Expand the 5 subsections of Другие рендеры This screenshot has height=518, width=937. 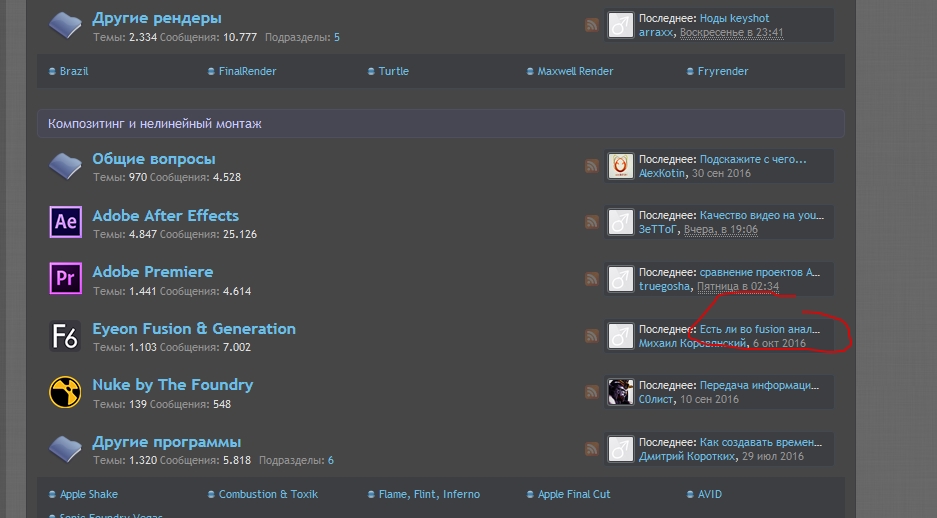tap(336, 37)
